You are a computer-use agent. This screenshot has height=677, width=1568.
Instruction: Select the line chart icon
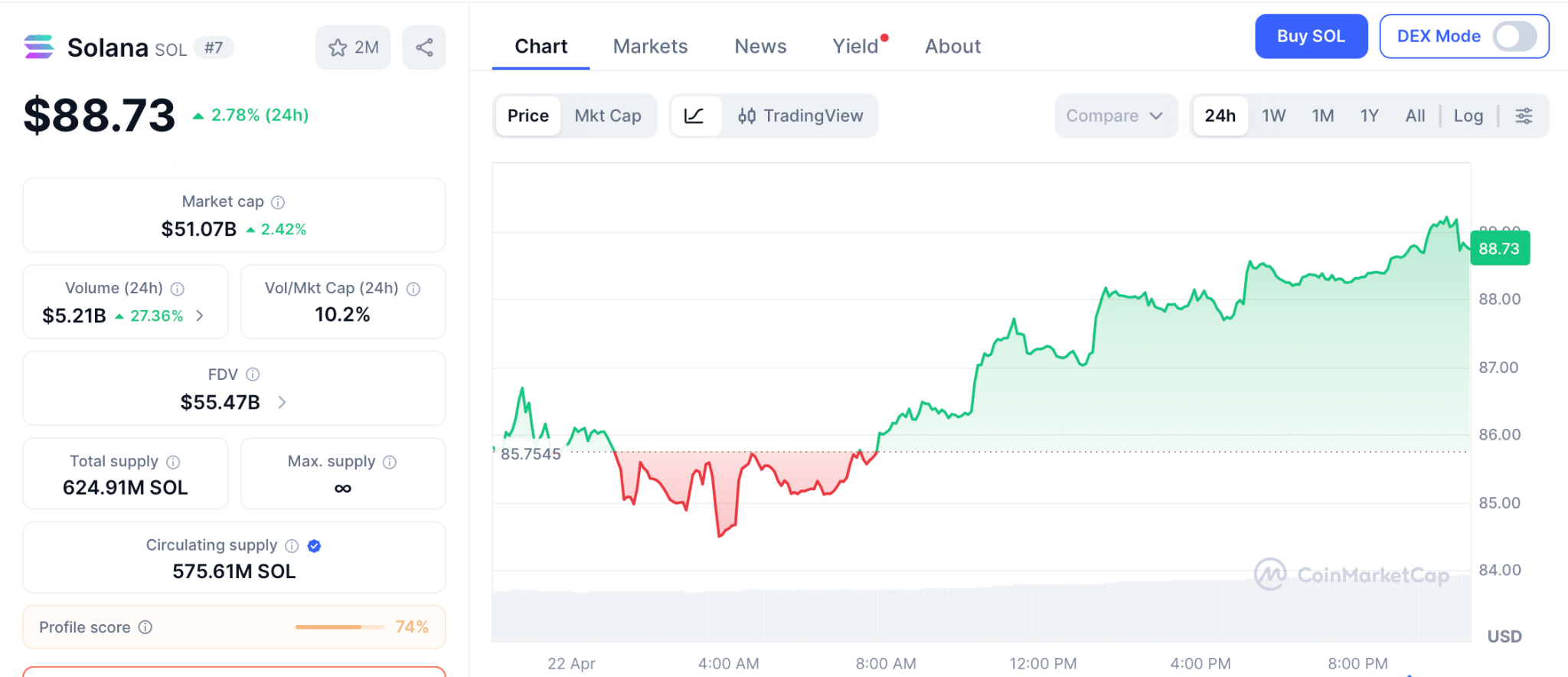coord(694,116)
